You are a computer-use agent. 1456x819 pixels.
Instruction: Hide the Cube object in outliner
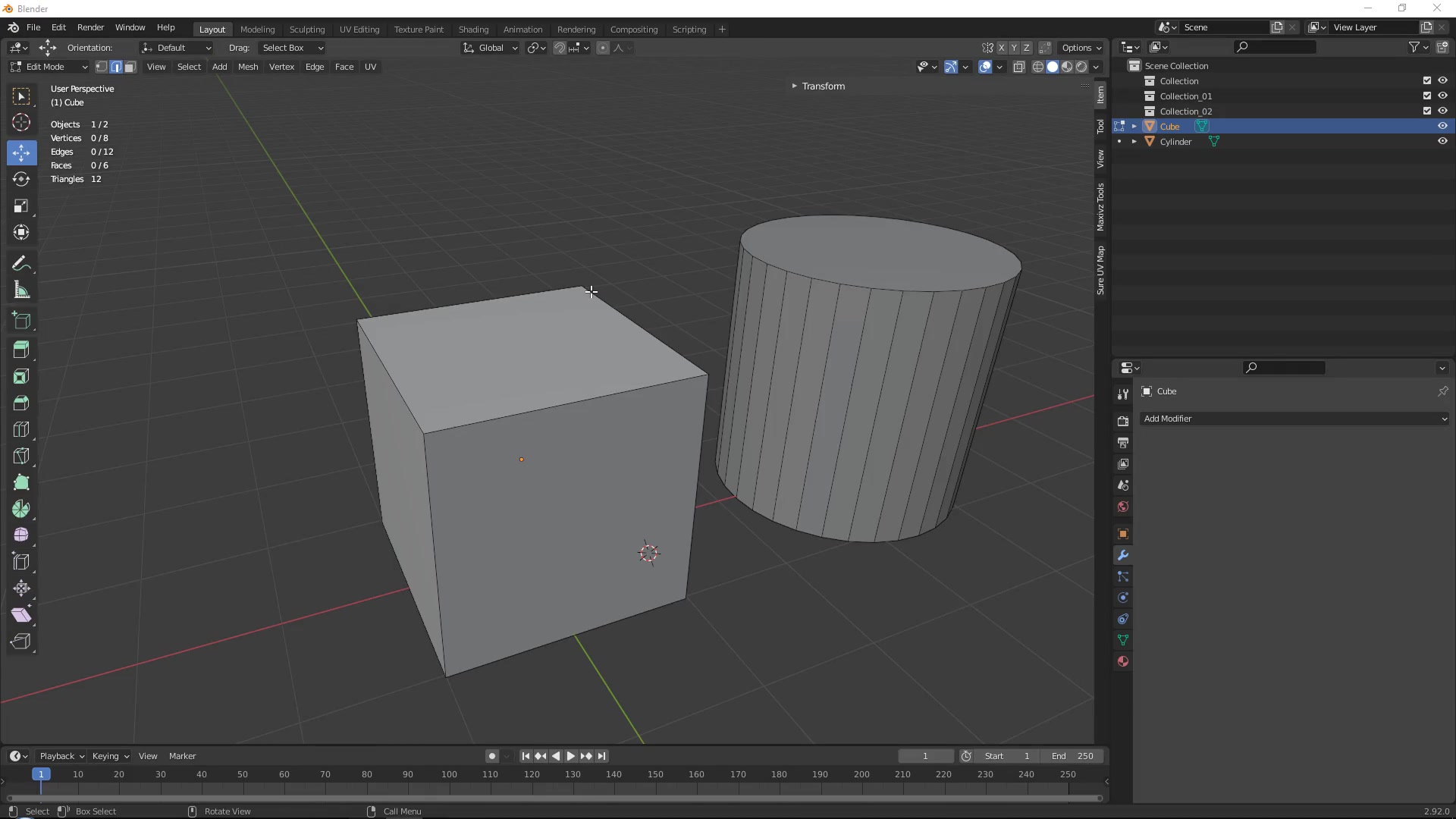click(x=1442, y=126)
